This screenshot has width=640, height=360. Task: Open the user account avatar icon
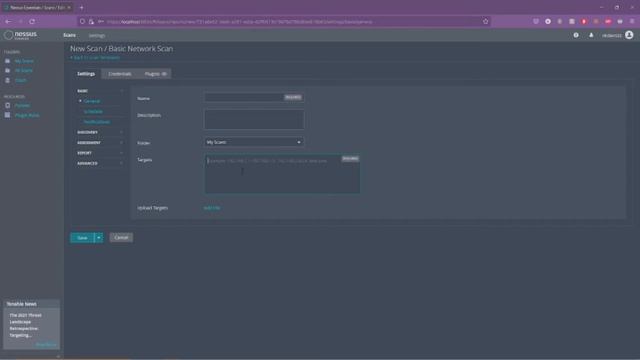629,35
